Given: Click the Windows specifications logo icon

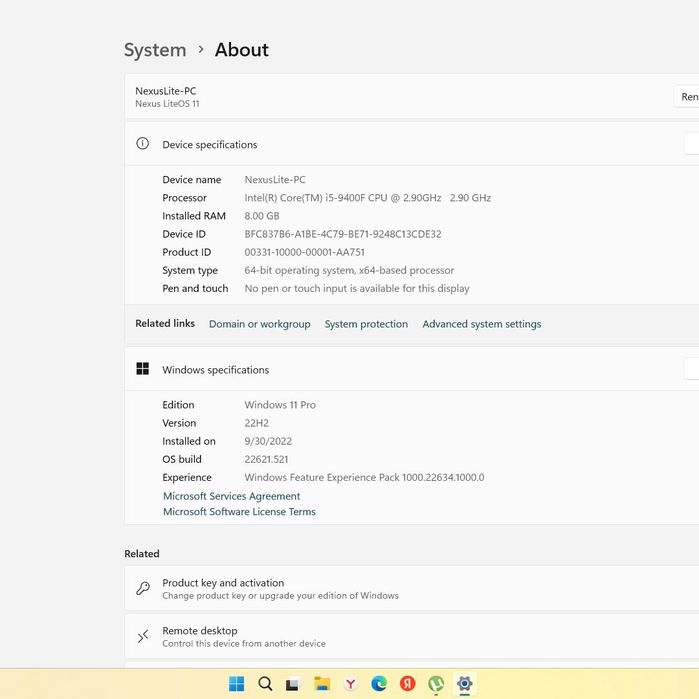Looking at the screenshot, I should [142, 369].
